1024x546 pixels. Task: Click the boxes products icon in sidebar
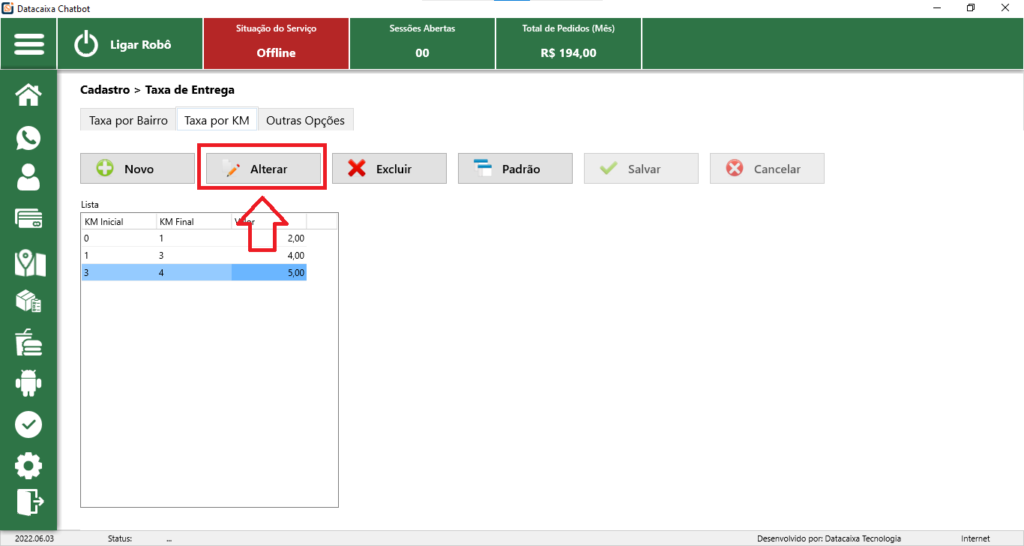click(29, 302)
